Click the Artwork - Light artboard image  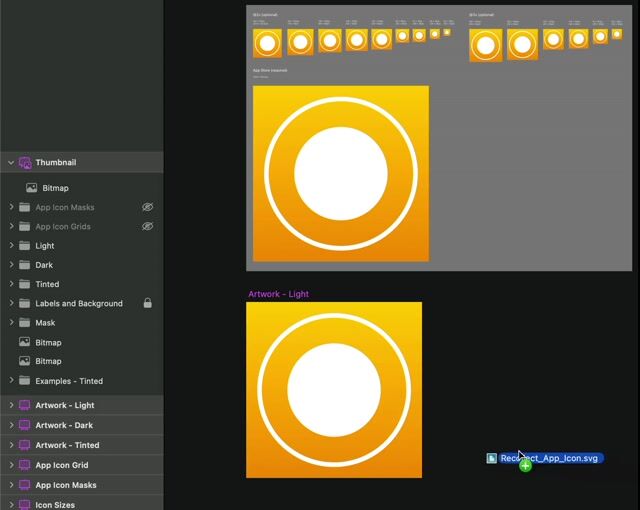pos(333,390)
